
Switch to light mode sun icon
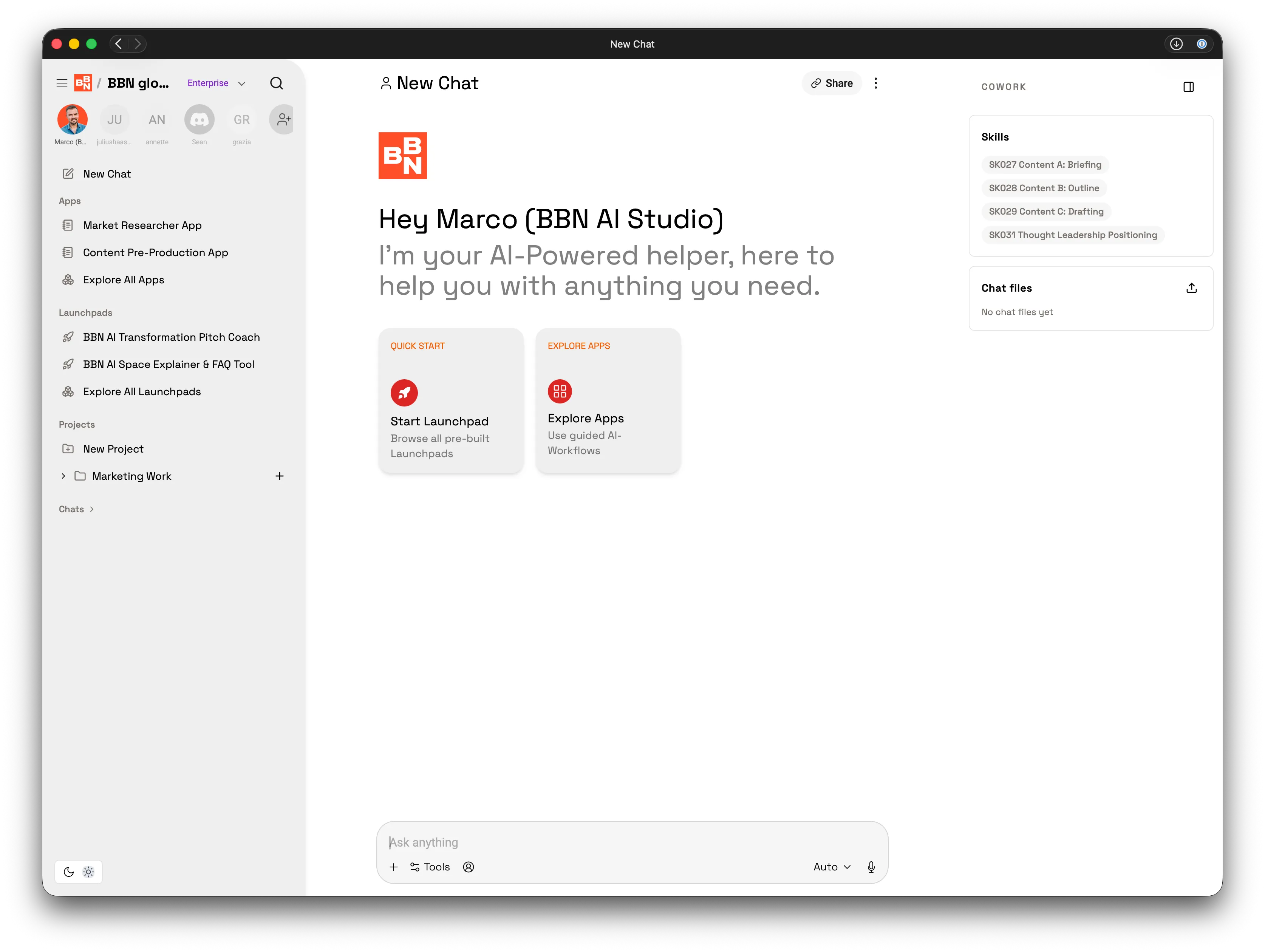[x=89, y=872]
